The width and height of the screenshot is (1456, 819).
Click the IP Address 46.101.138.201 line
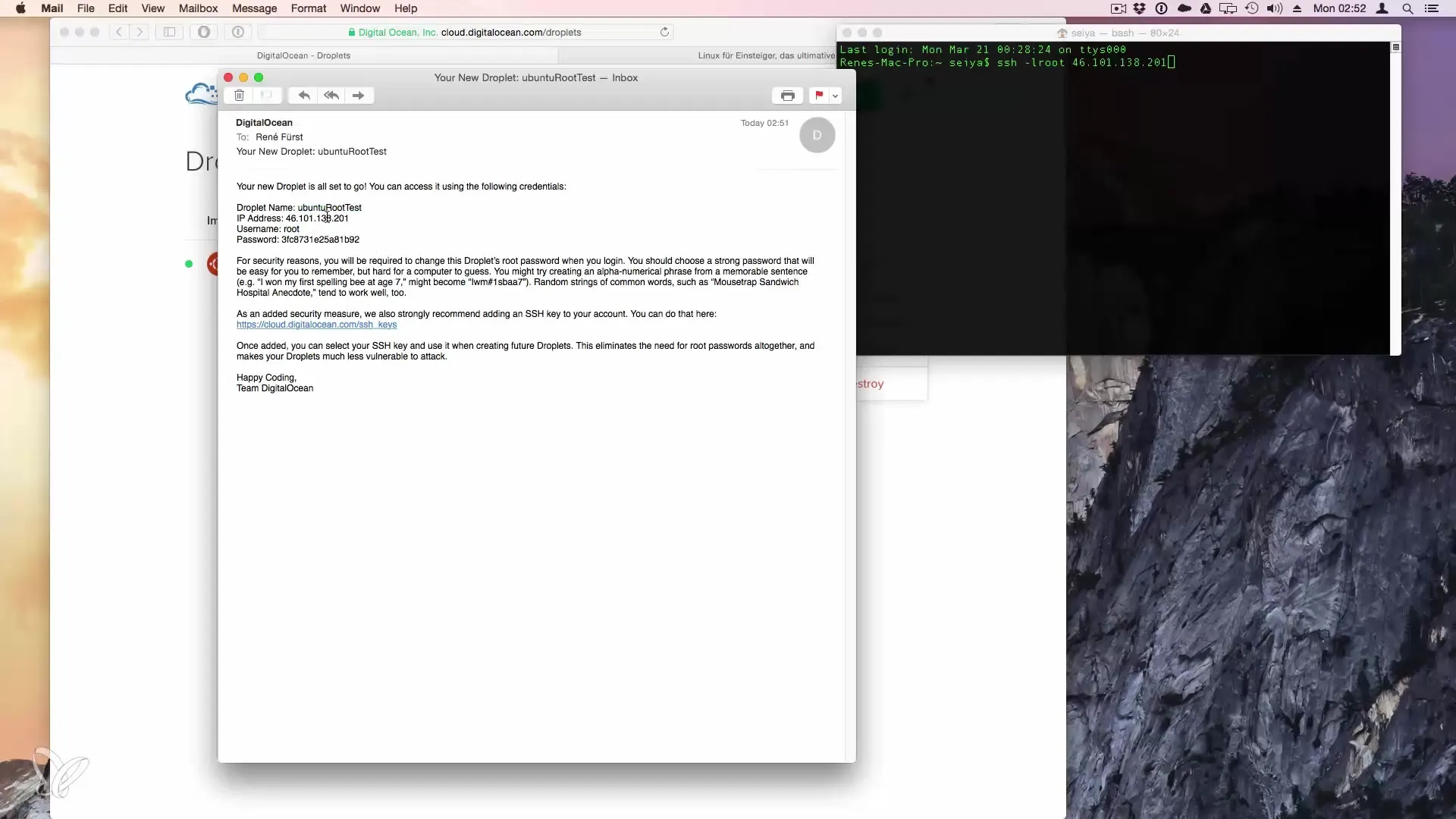(x=293, y=218)
